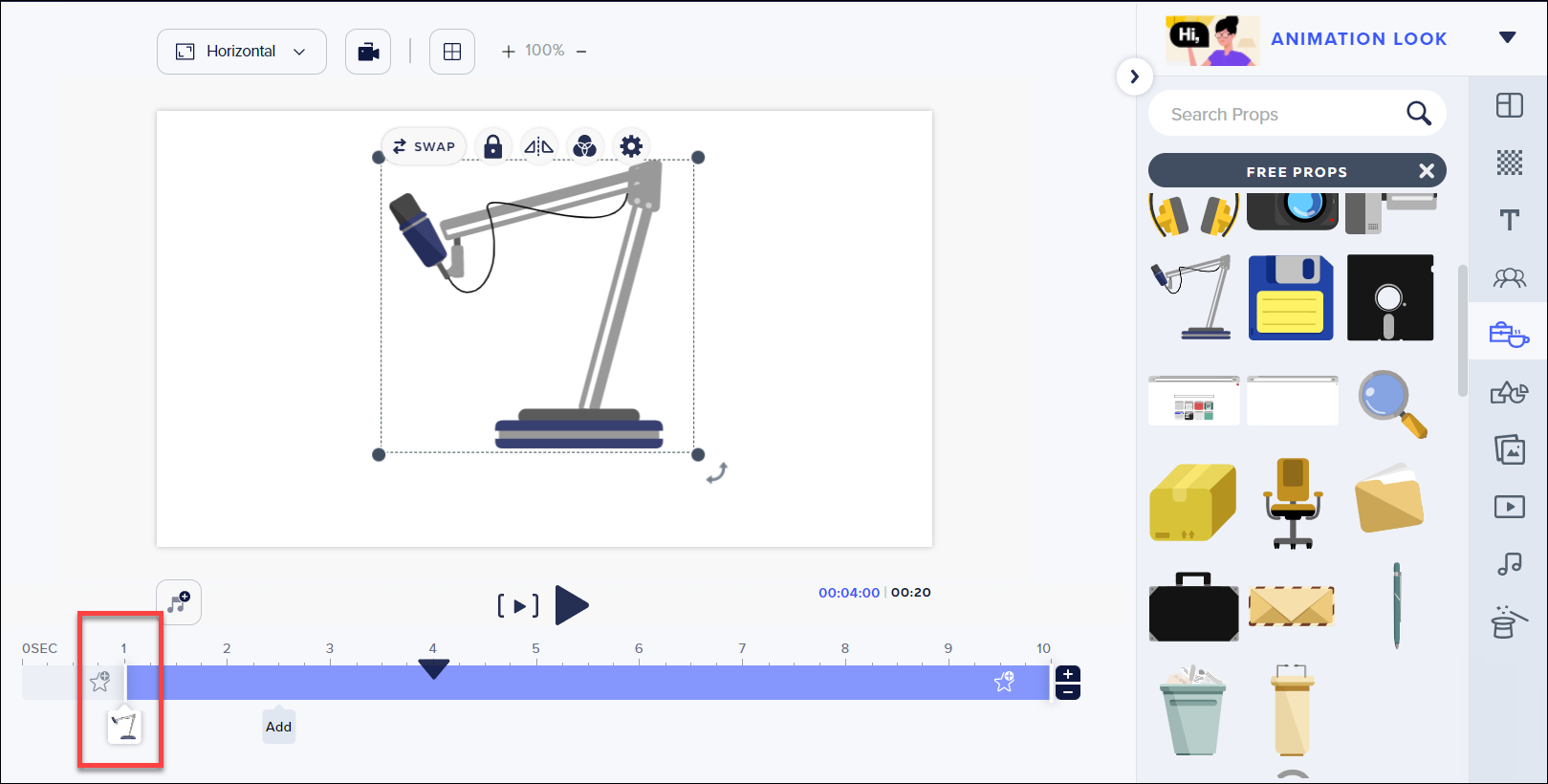Flip the selected prop horizontally
The image size is (1548, 784).
(x=538, y=146)
